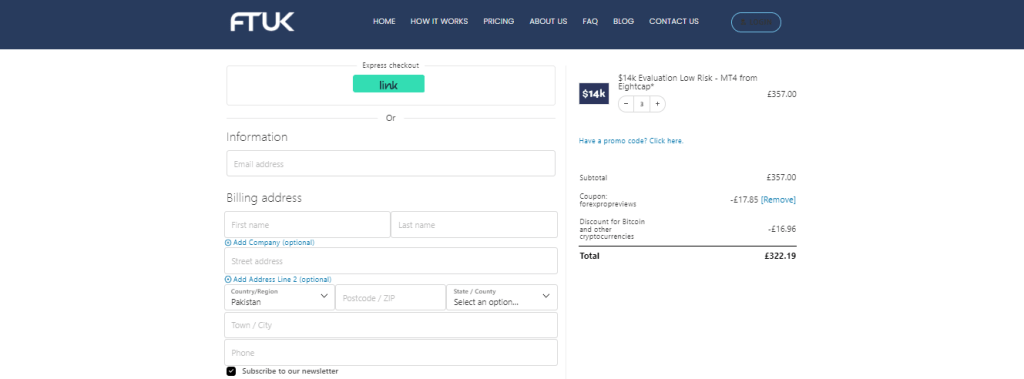Focus the Town / City field
The width and height of the screenshot is (1024, 379).
(391, 325)
